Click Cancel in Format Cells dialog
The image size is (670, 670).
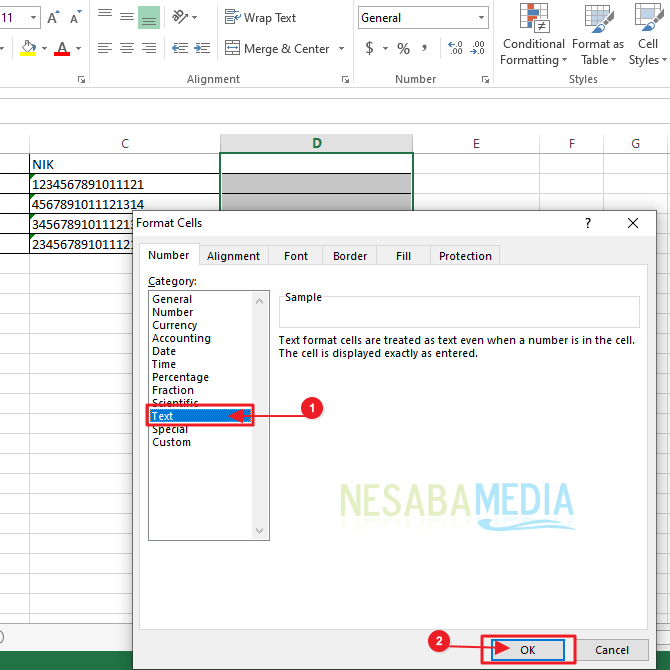[x=614, y=650]
